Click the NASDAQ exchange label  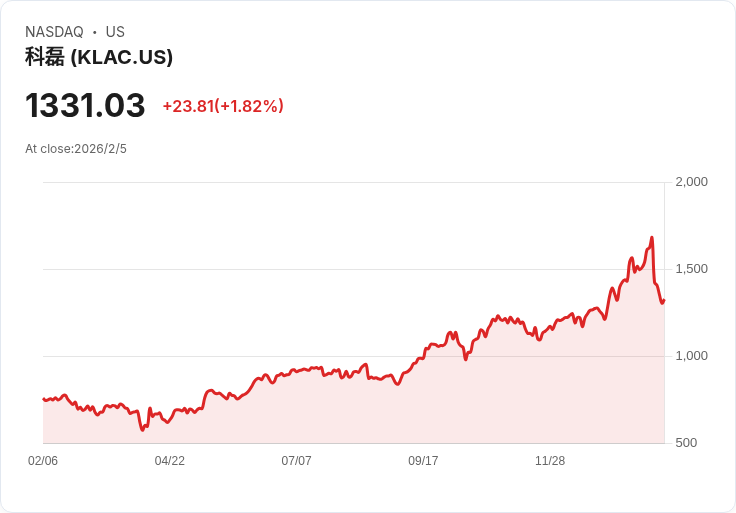(x=54, y=32)
